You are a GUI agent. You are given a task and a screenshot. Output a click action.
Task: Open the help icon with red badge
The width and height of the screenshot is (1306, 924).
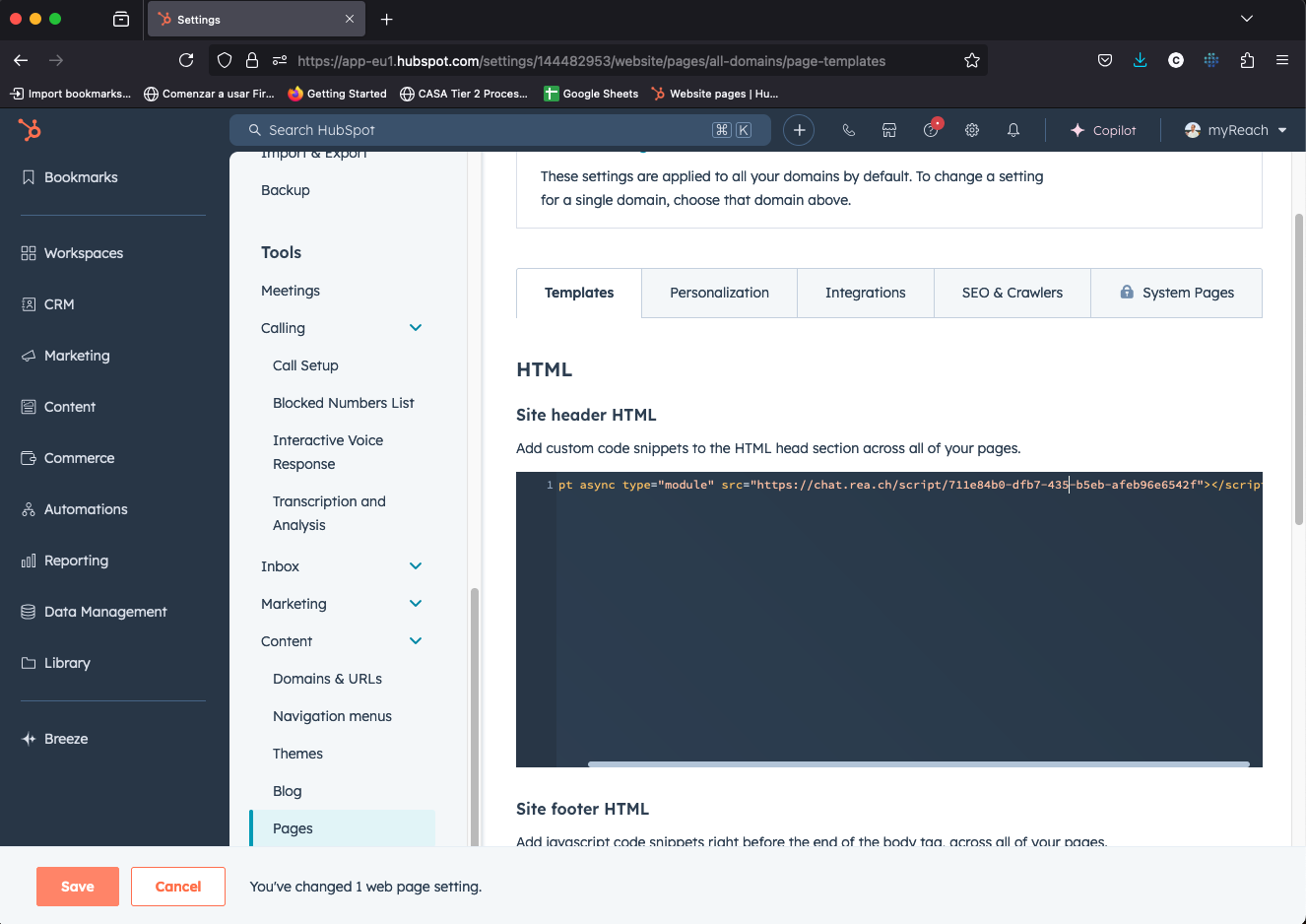point(931,130)
